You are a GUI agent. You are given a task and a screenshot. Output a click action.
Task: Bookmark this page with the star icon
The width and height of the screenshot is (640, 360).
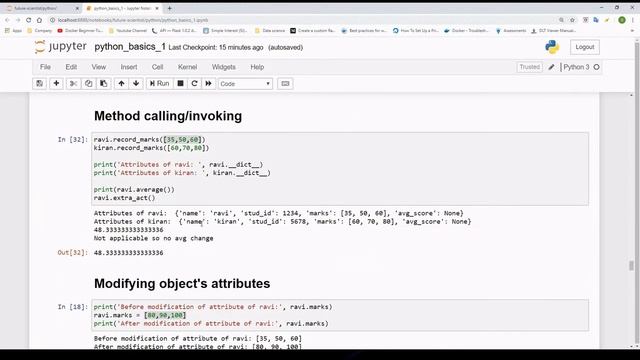tap(572, 20)
